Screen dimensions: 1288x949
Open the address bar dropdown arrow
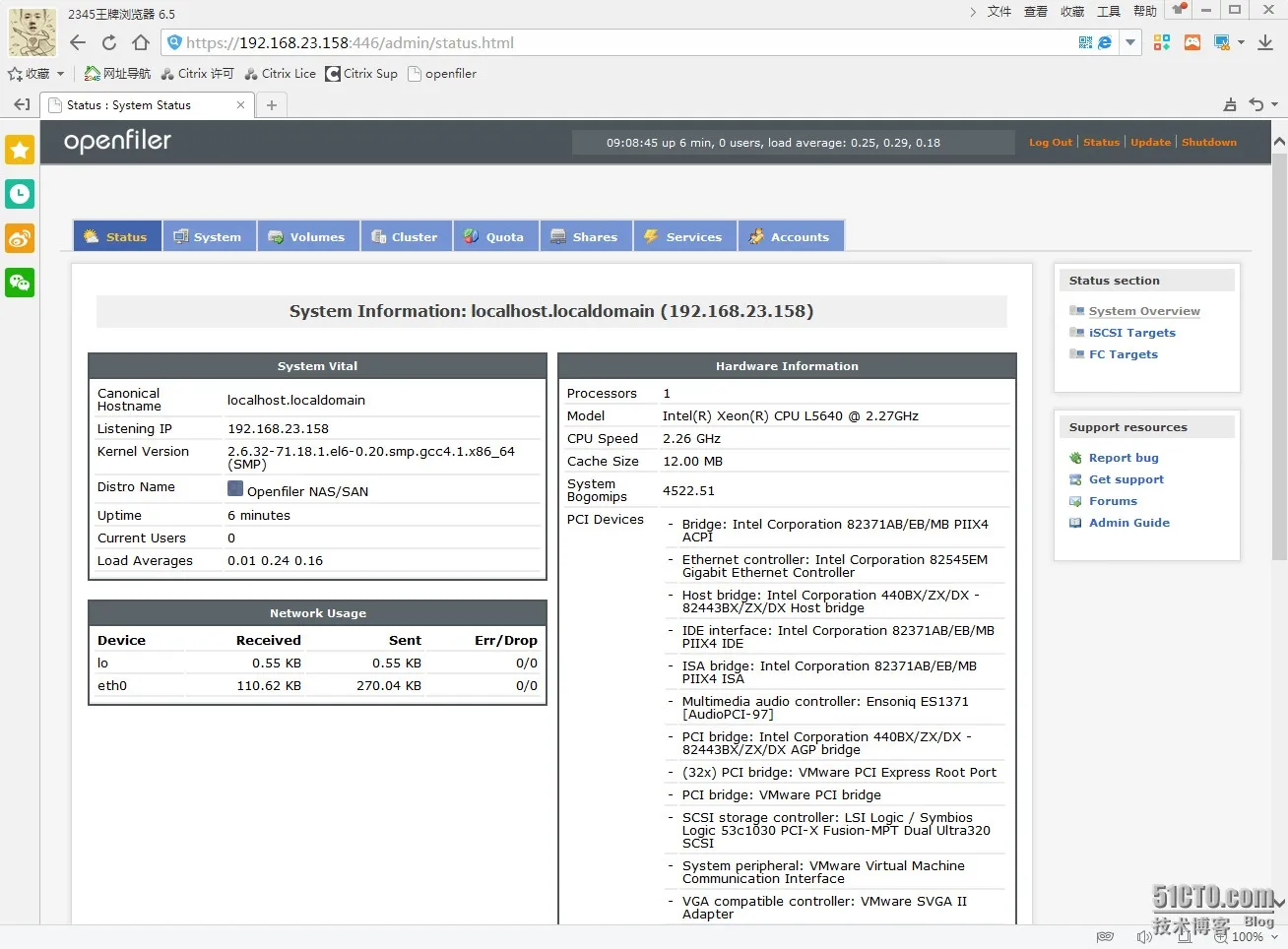pos(1130,42)
